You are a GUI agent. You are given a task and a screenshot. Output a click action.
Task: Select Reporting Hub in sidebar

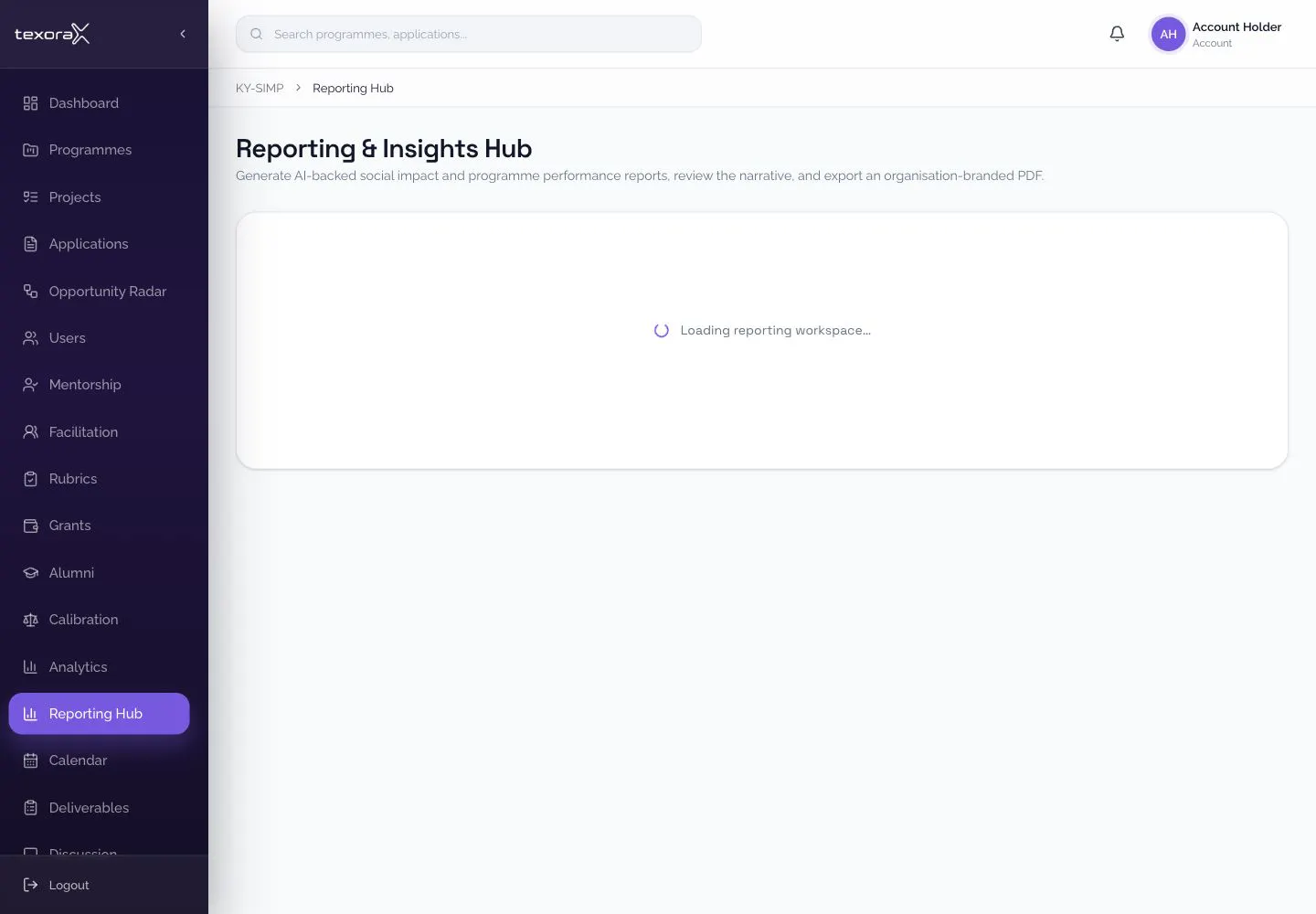point(99,714)
